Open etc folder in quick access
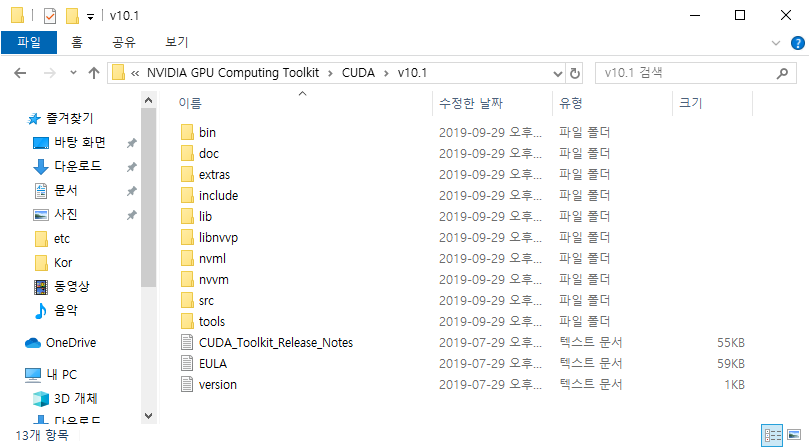 pos(52,239)
